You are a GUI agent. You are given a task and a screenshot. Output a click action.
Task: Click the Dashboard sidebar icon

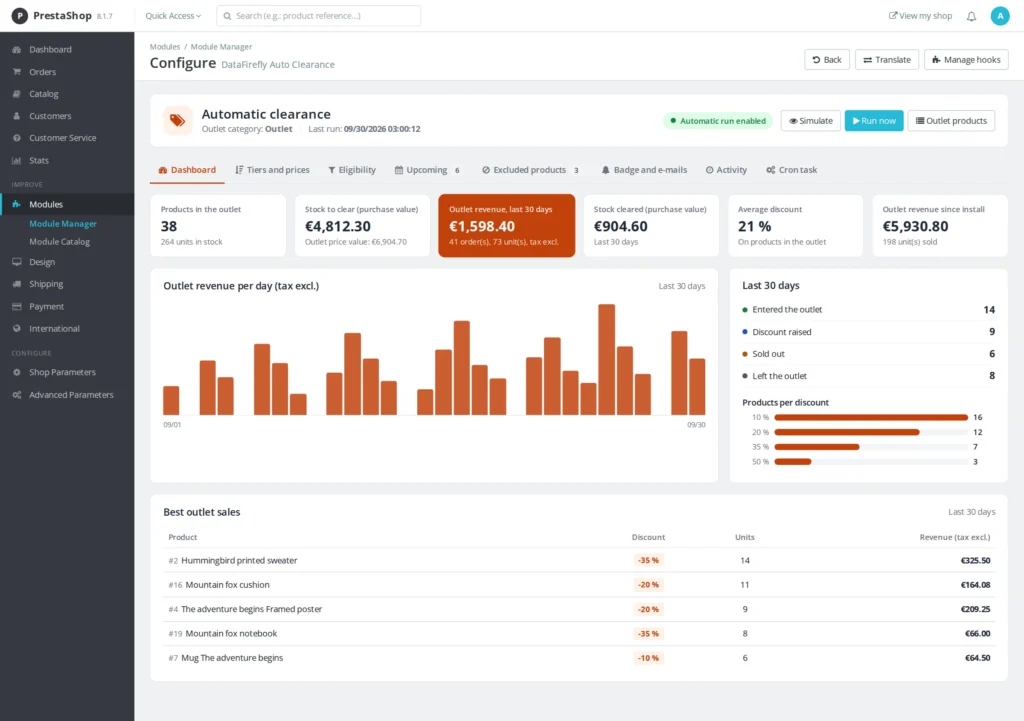[x=16, y=50]
